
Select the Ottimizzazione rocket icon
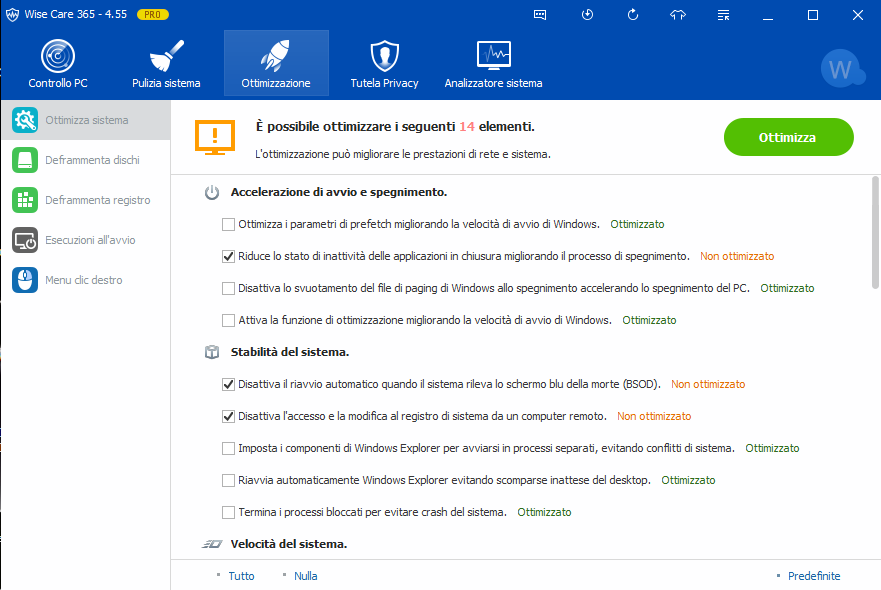click(x=275, y=56)
